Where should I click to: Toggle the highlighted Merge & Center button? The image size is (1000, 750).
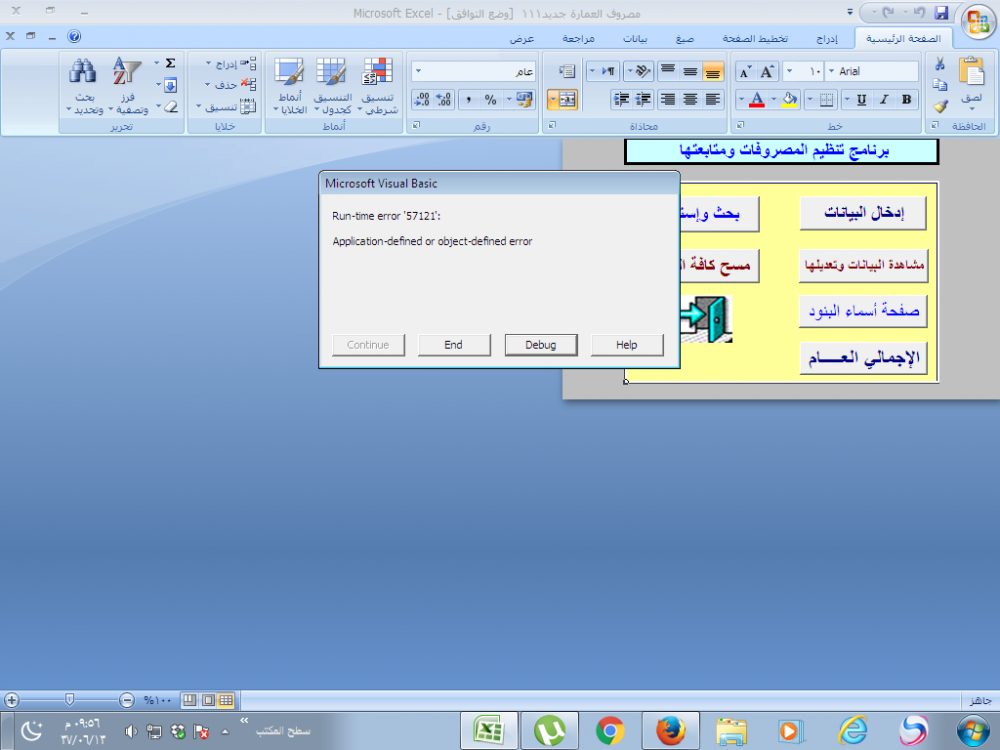pyautogui.click(x=567, y=99)
